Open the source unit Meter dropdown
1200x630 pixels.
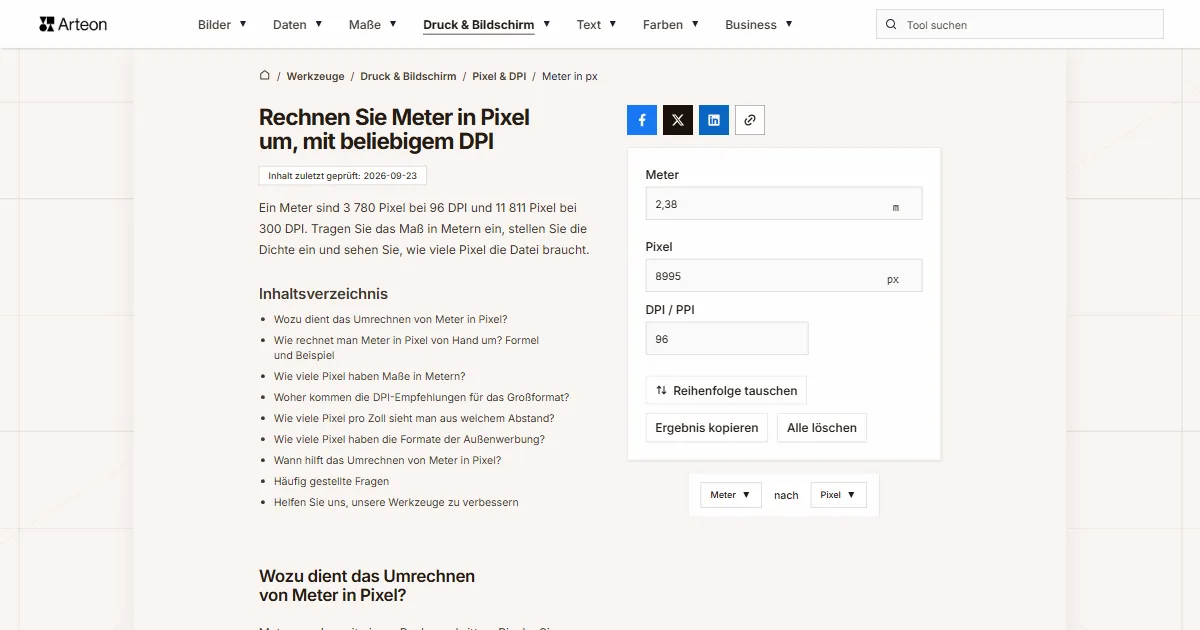pyautogui.click(x=731, y=495)
